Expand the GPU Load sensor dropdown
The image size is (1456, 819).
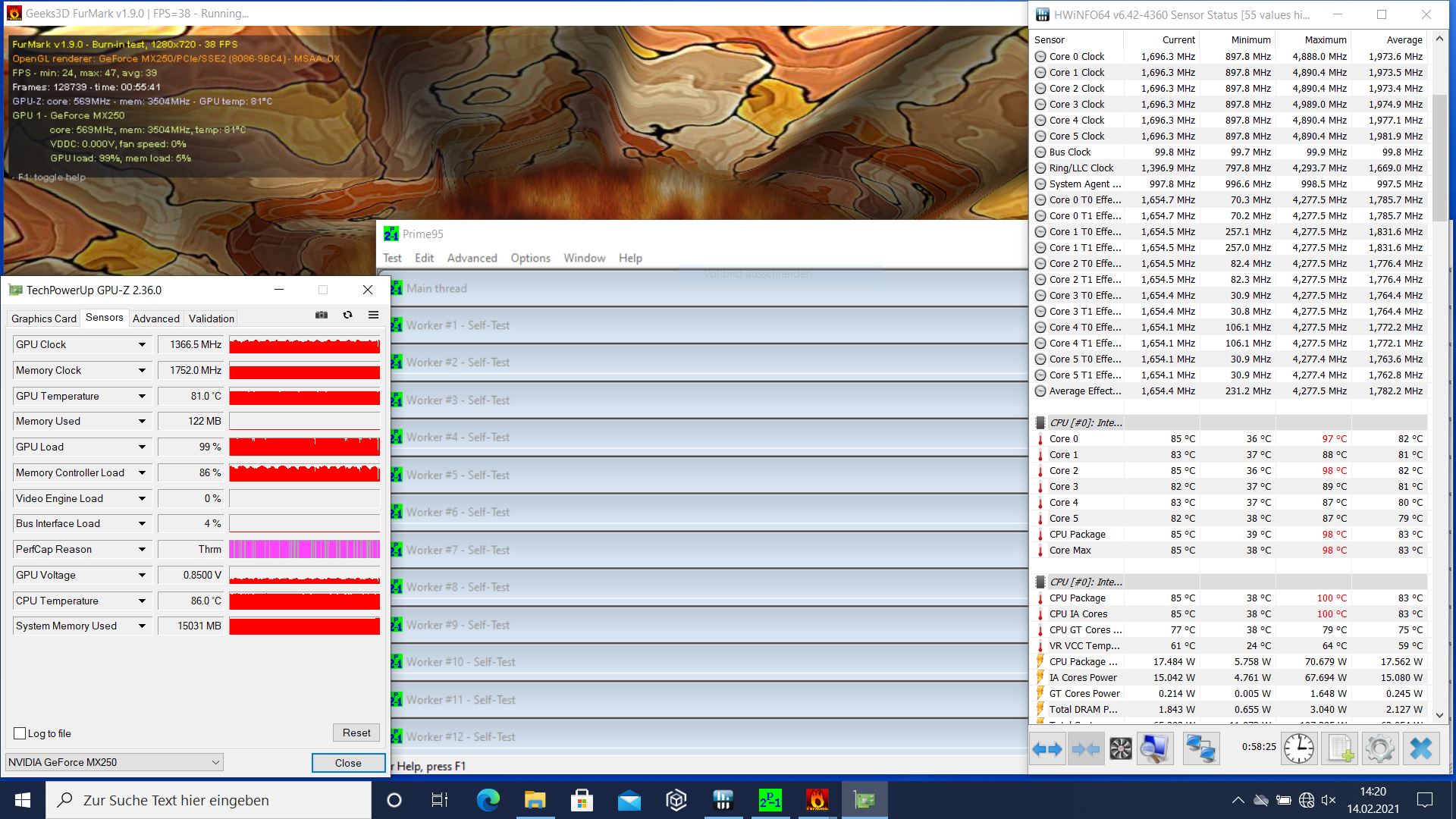point(142,447)
